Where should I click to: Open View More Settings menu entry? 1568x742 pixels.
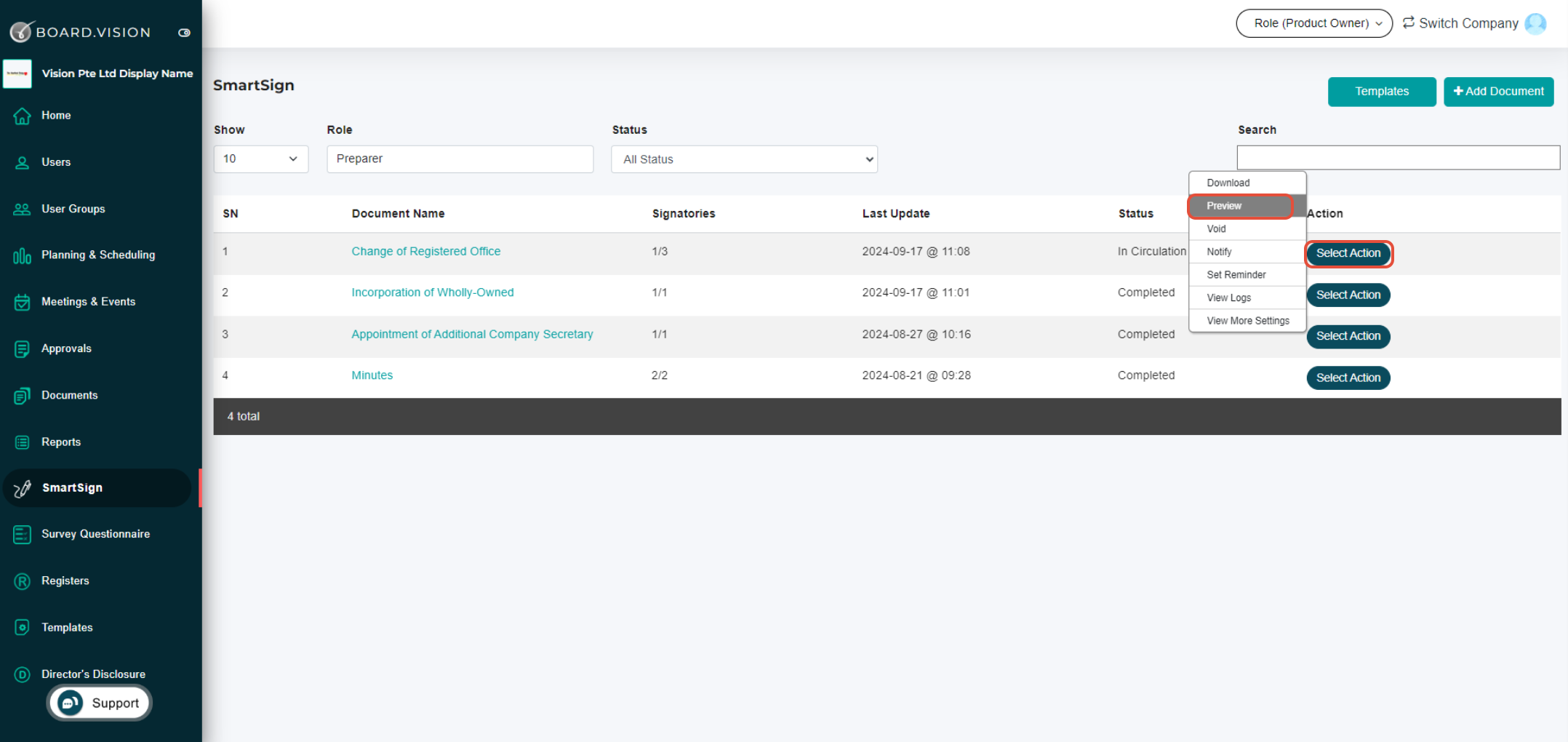click(1247, 321)
